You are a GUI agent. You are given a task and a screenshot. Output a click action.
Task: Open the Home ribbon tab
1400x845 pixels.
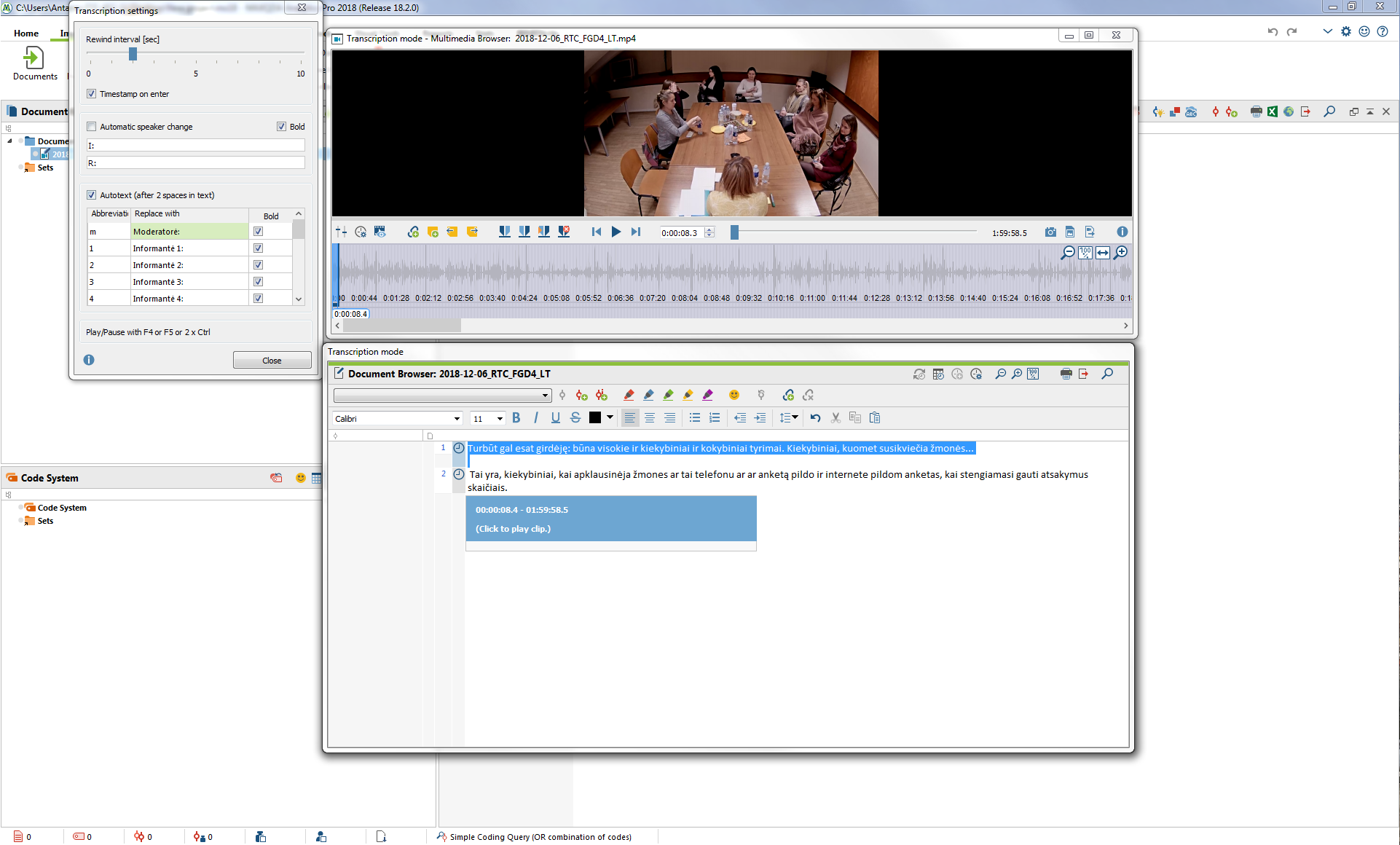click(x=26, y=33)
